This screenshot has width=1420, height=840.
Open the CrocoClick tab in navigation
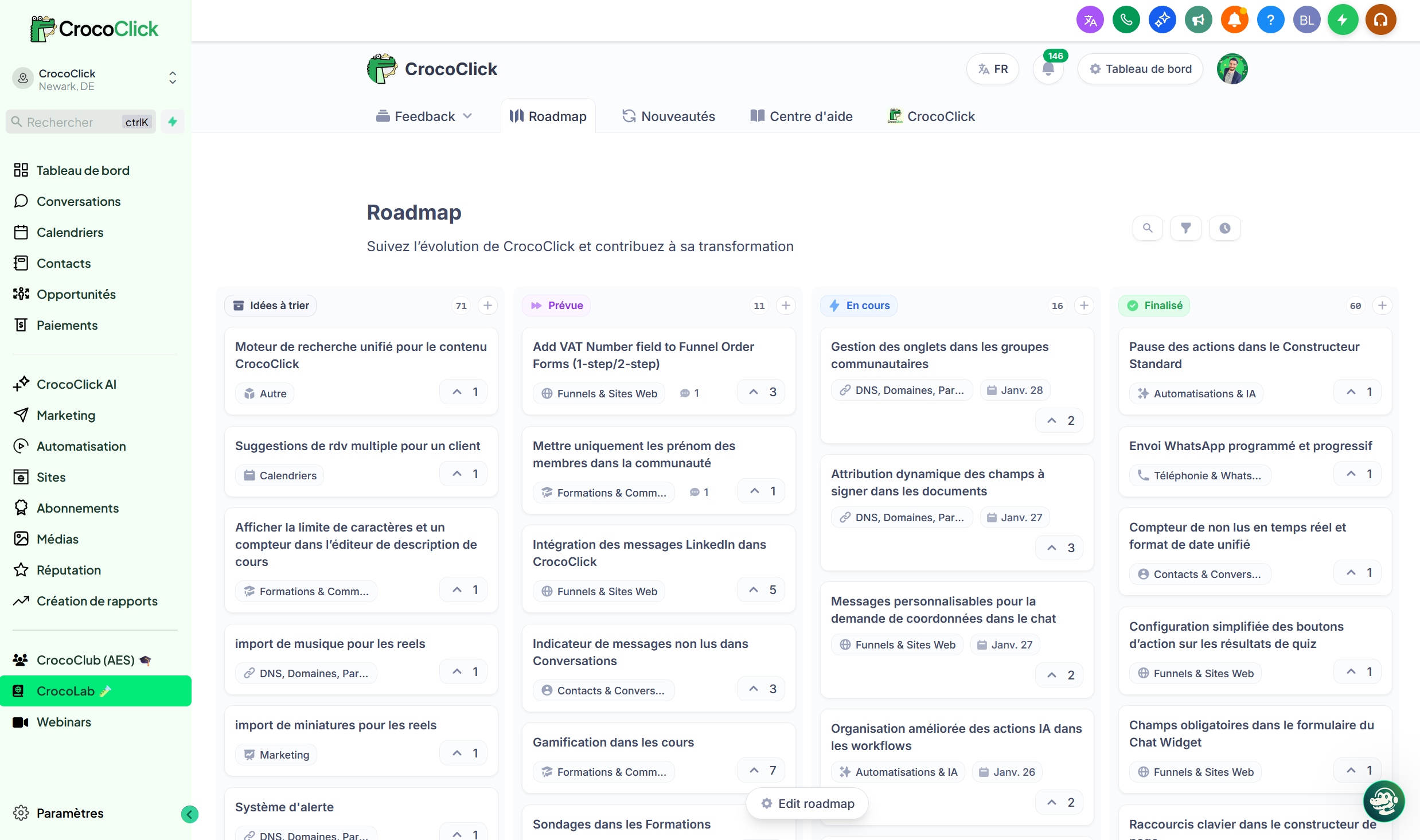[931, 116]
